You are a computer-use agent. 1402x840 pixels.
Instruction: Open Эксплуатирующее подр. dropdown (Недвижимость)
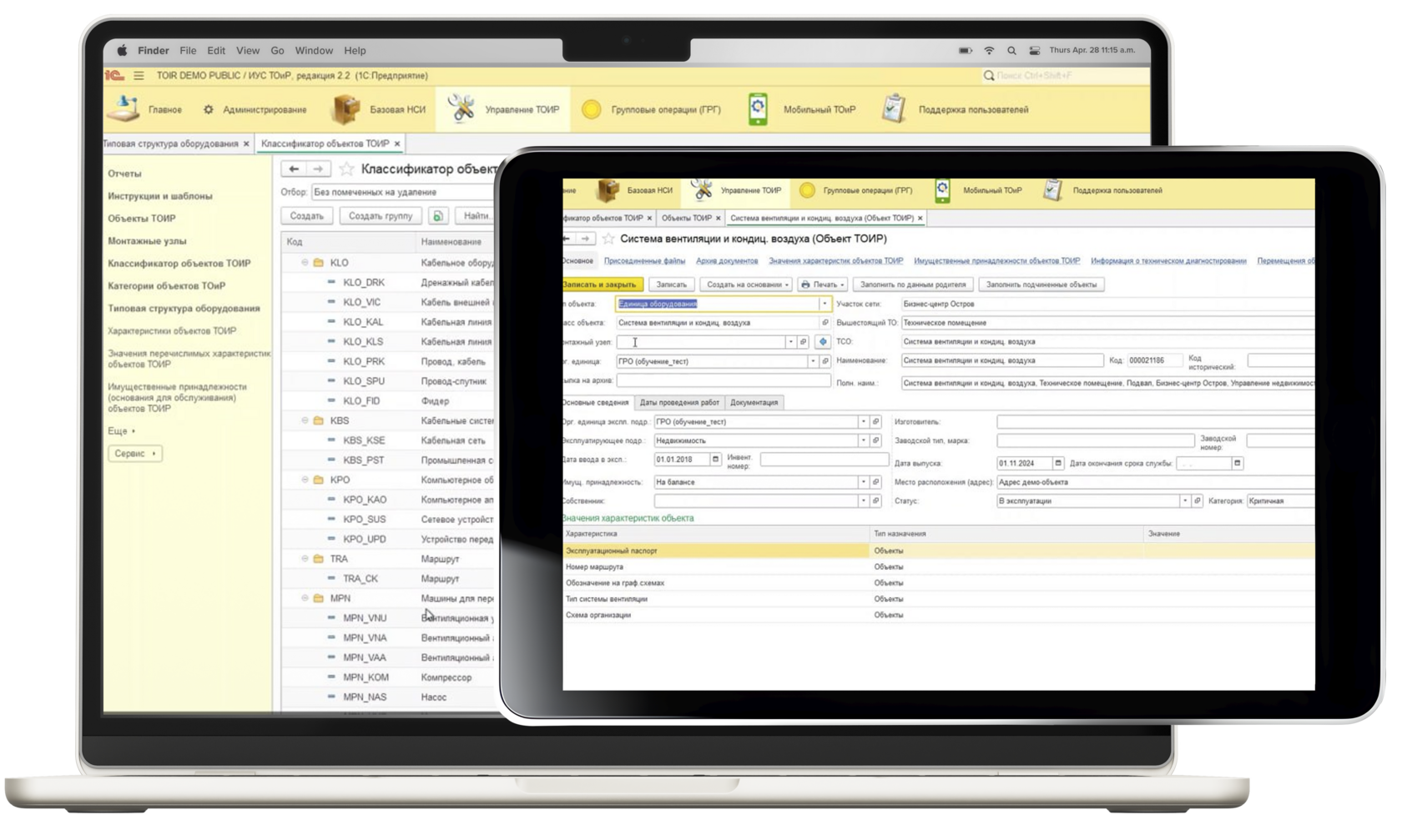[x=863, y=440]
